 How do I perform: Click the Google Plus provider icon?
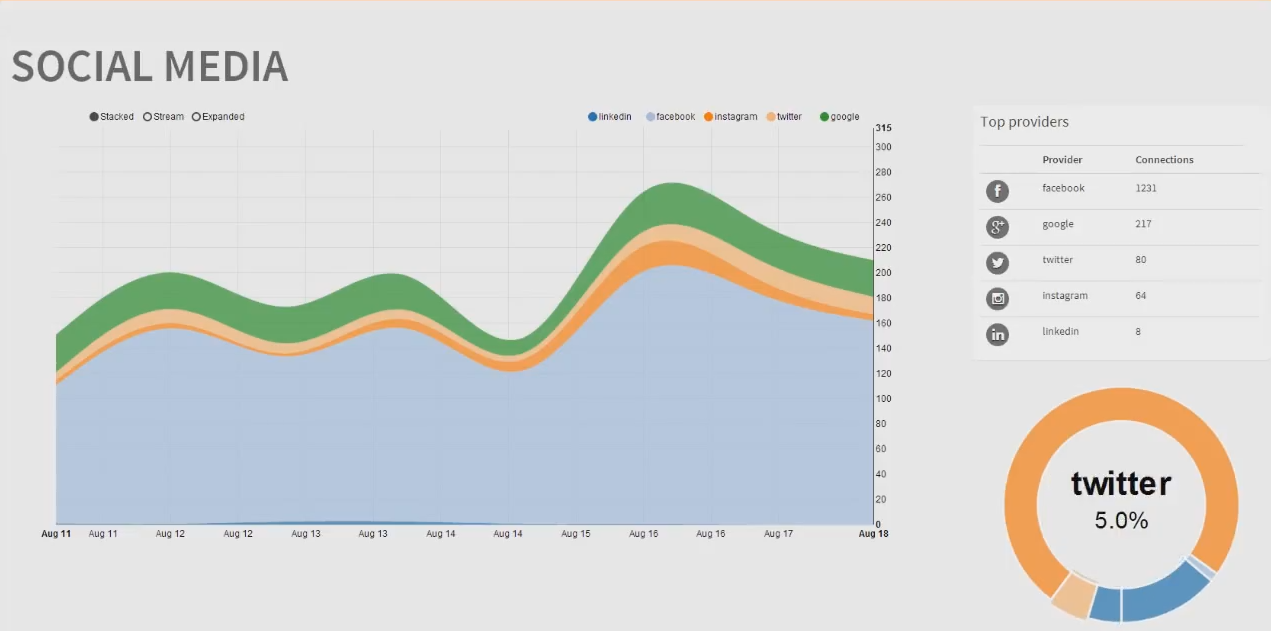[x=997, y=227]
